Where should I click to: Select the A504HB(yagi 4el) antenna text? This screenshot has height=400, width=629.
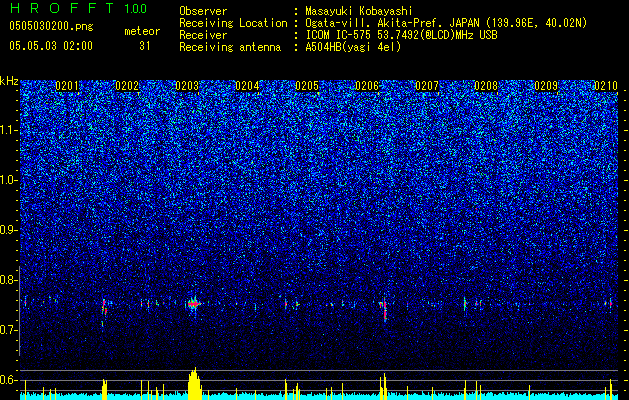[353, 47]
